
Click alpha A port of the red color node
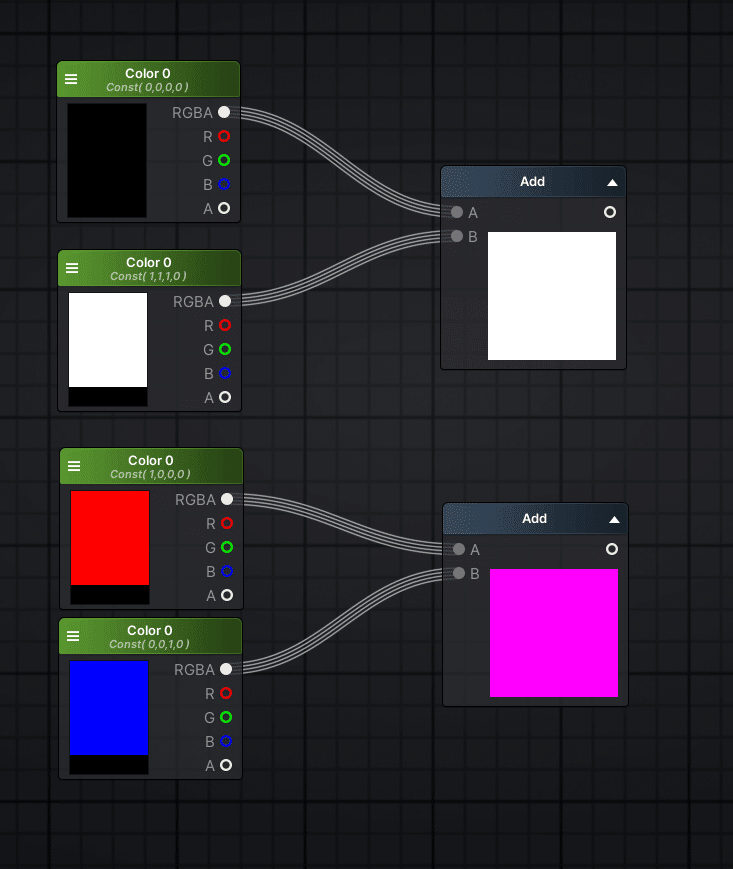(x=227, y=595)
